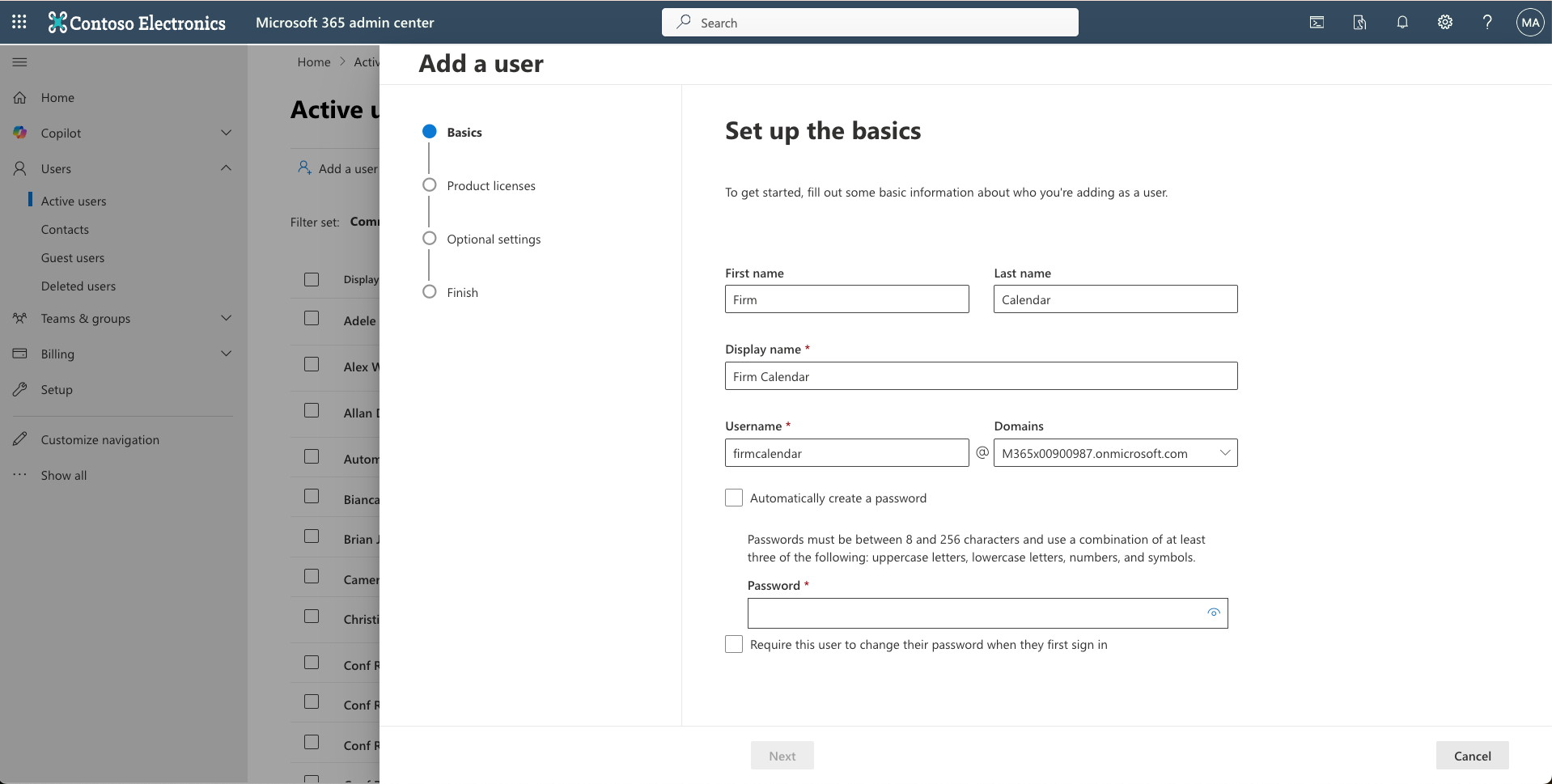Open help question mark icon

coord(1487,23)
